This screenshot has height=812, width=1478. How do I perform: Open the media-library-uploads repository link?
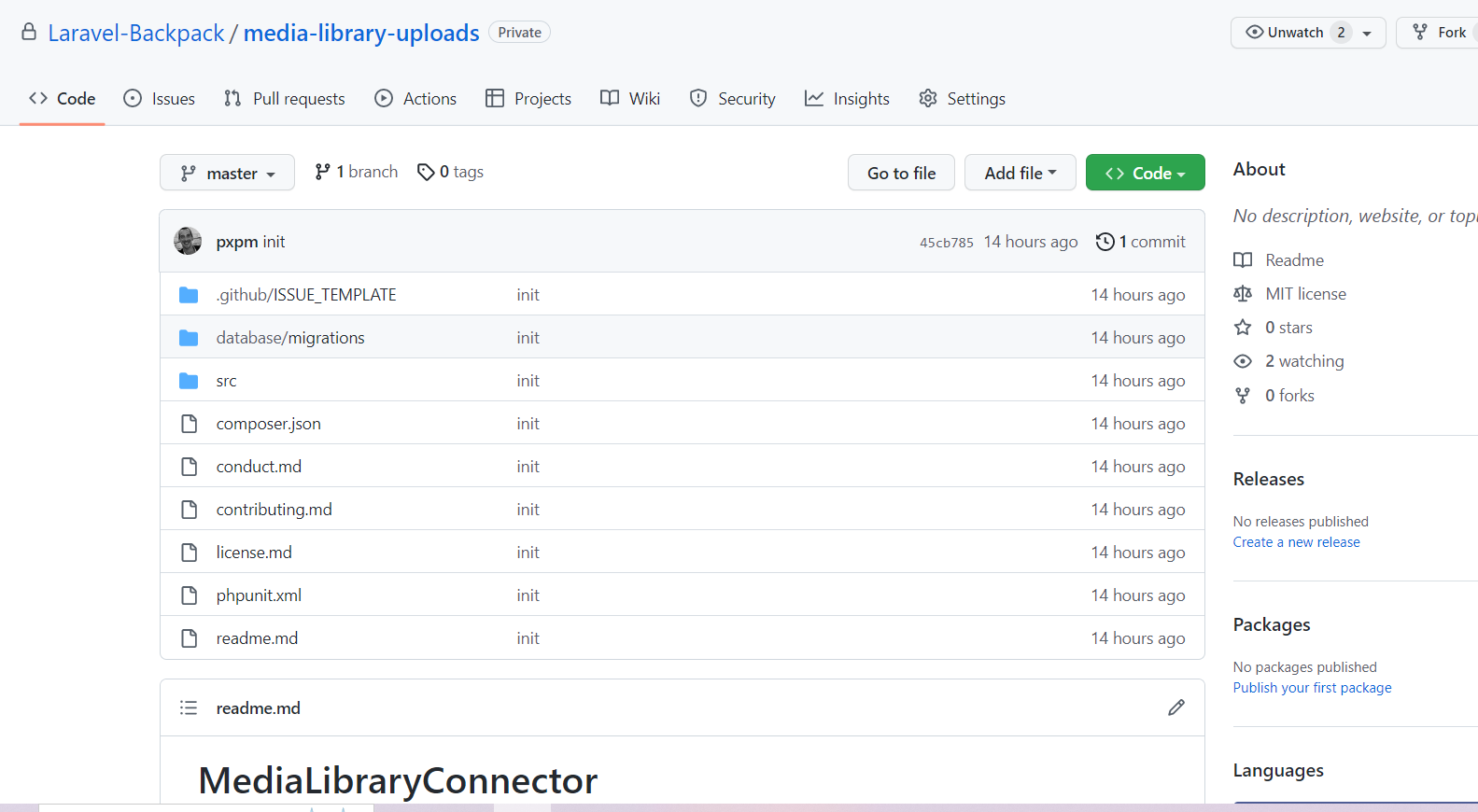click(x=361, y=33)
